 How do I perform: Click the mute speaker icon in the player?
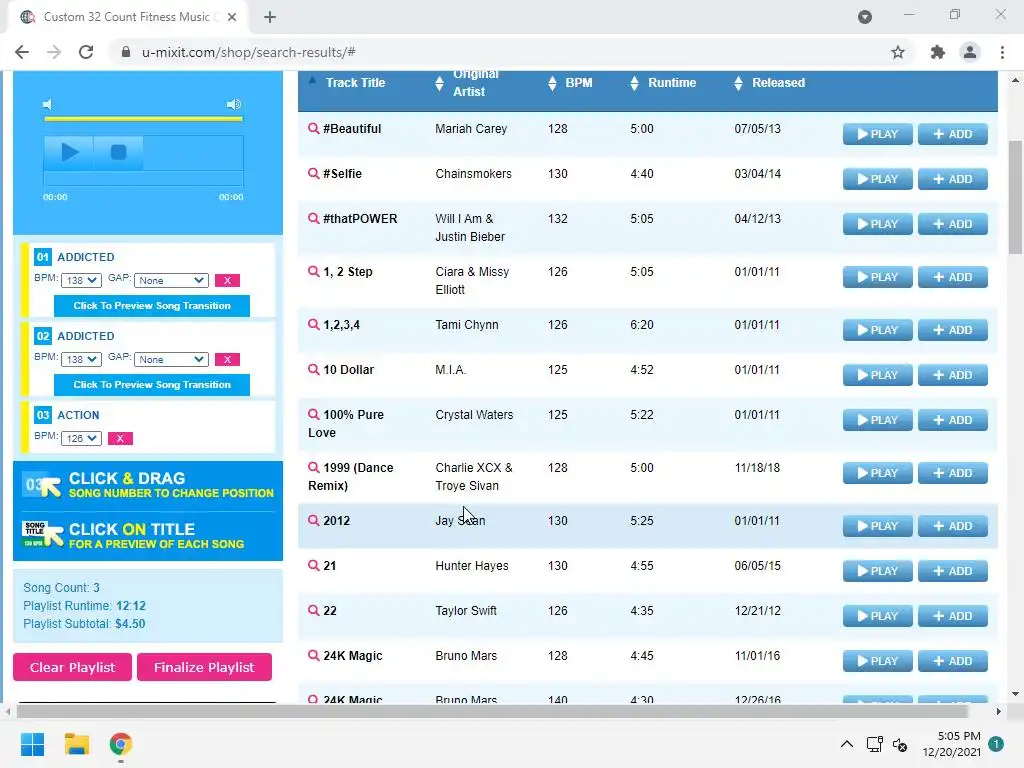pos(47,104)
